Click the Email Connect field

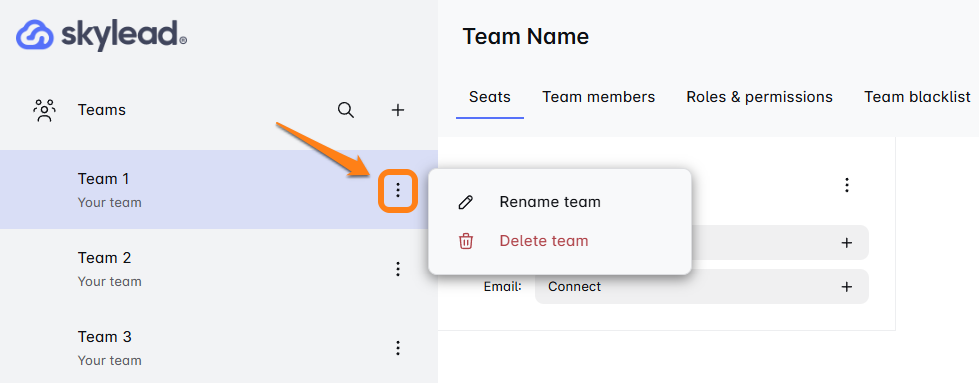point(702,287)
